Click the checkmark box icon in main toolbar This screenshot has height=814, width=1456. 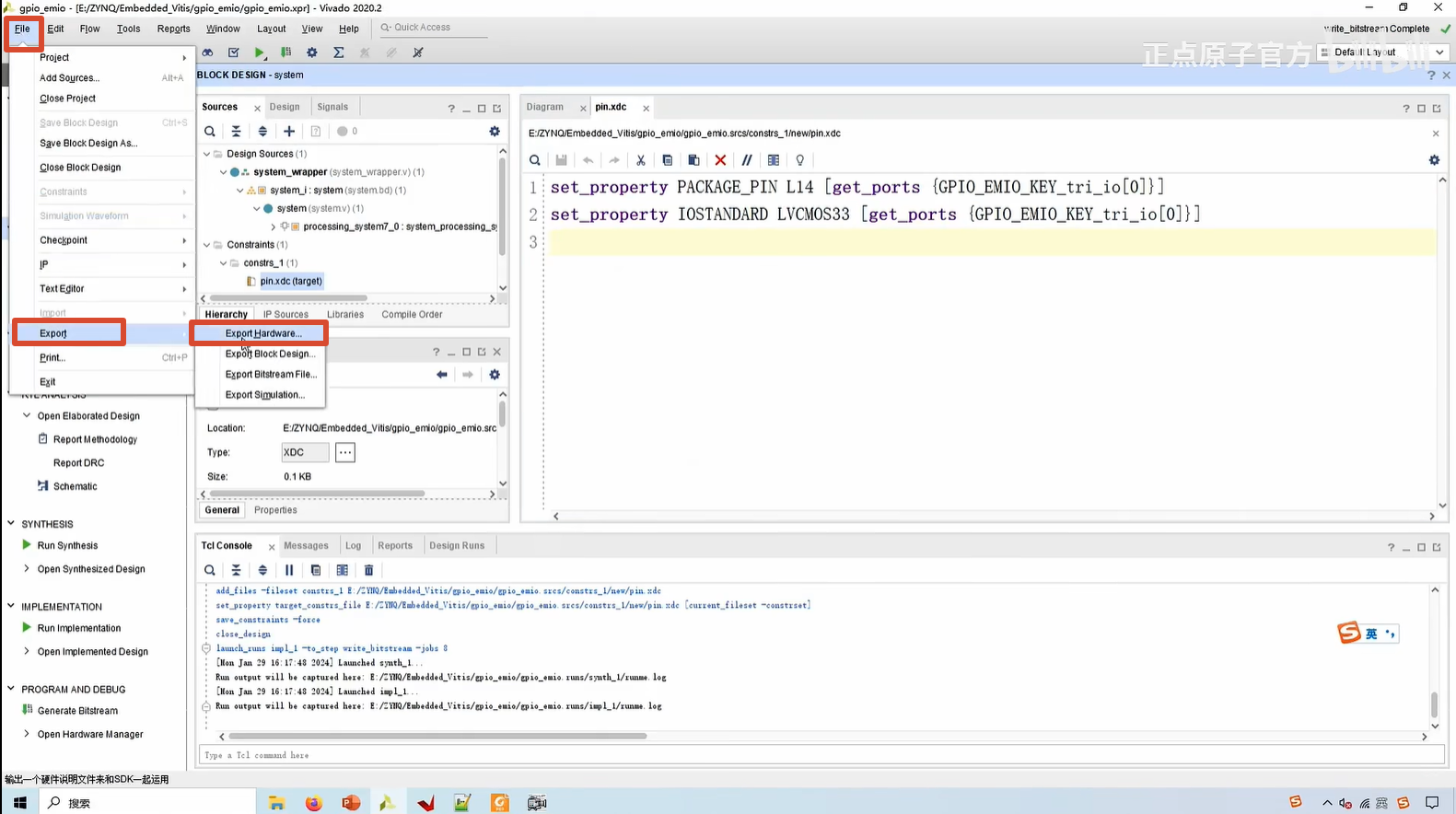[234, 52]
